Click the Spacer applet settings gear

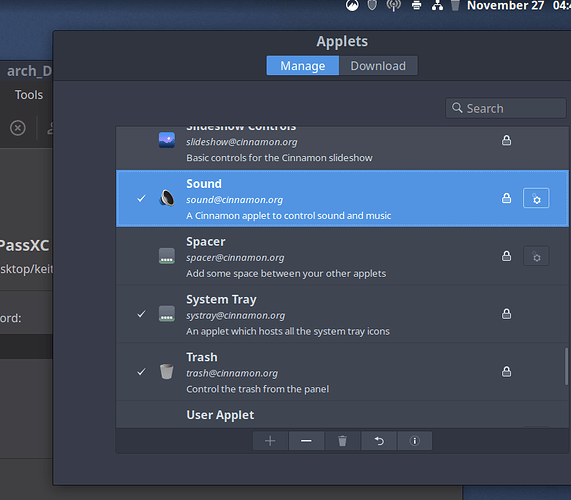536,256
